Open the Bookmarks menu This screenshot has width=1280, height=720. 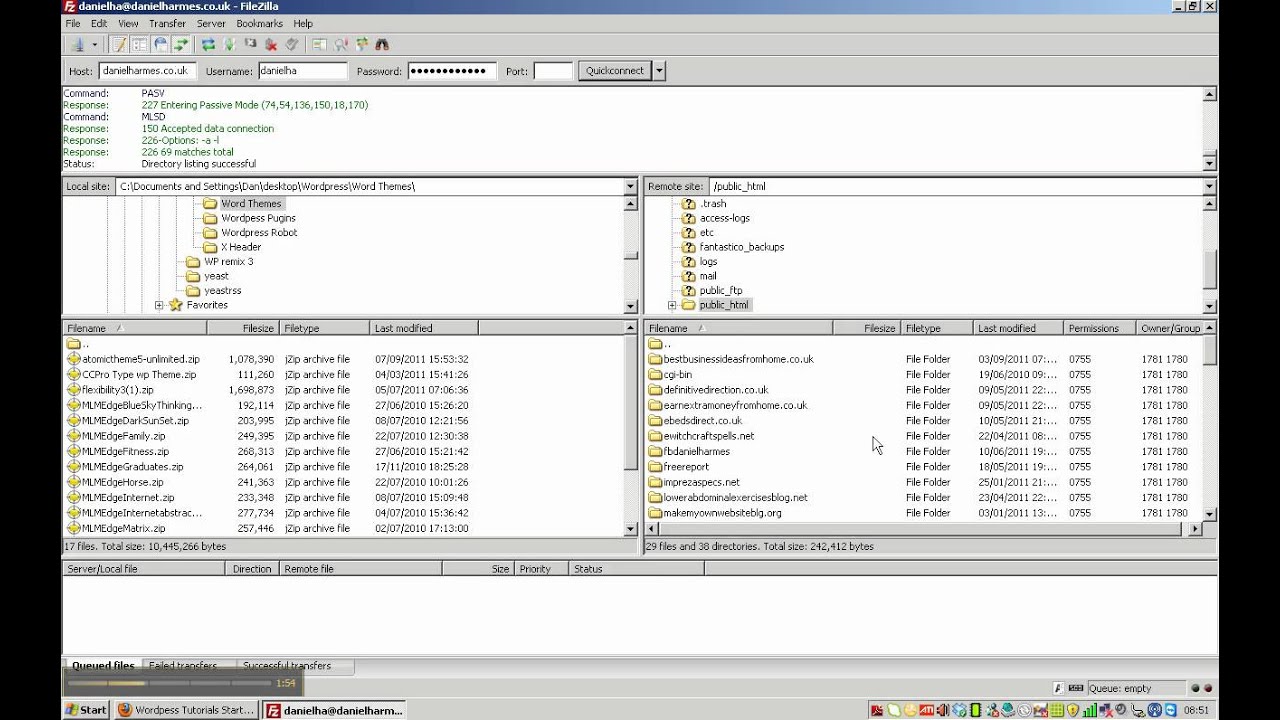[260, 23]
